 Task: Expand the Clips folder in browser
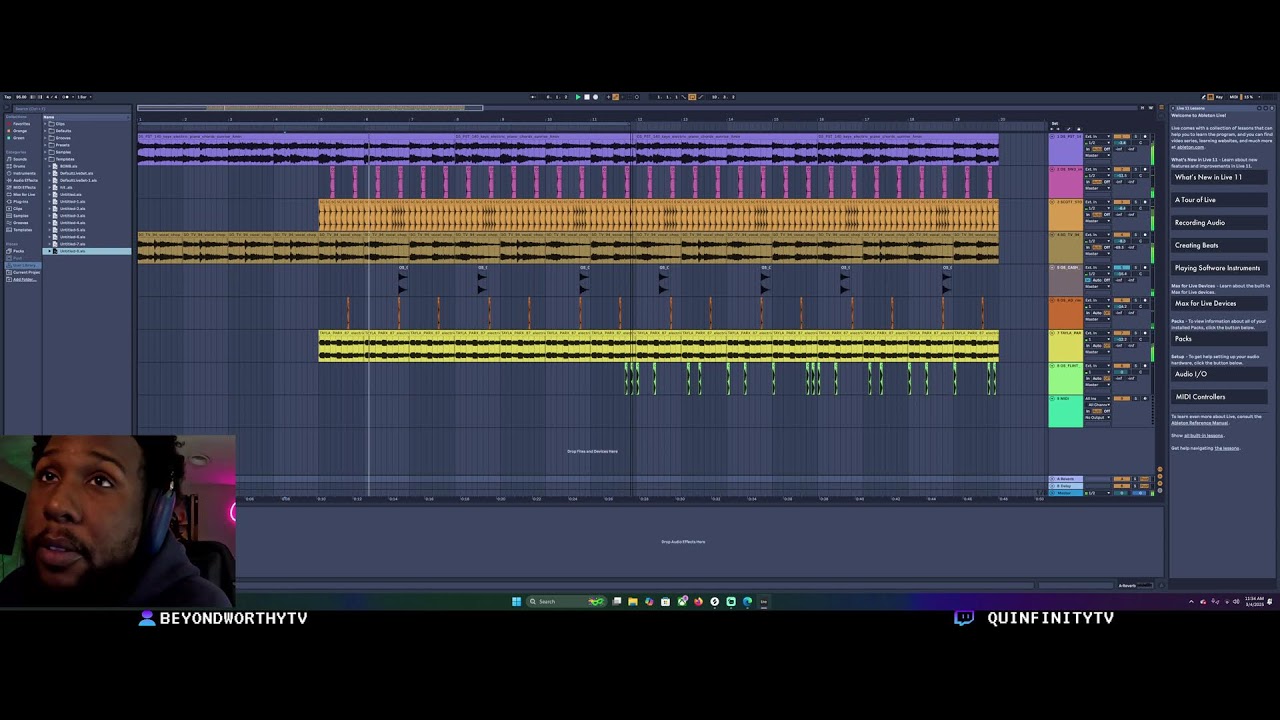pos(45,124)
